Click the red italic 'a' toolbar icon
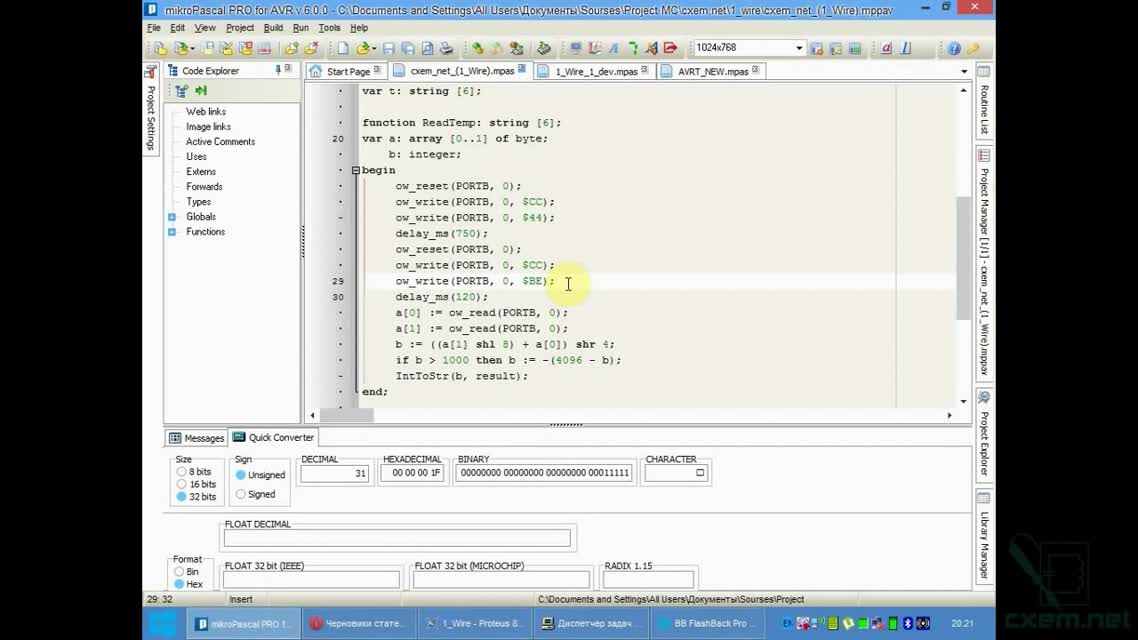Image resolution: width=1138 pixels, height=640 pixels. [x=886, y=48]
